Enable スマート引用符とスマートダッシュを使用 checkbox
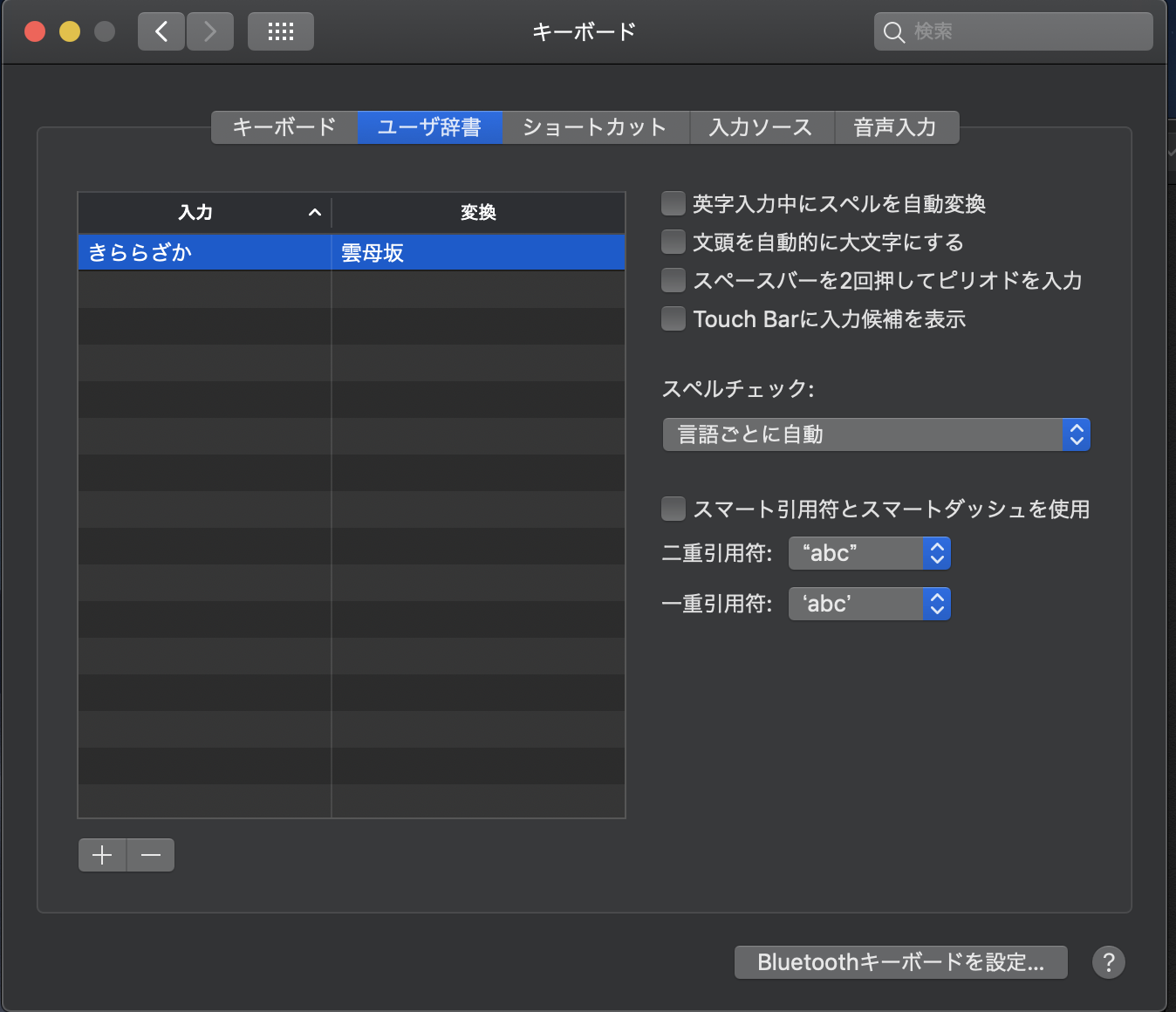Image resolution: width=1176 pixels, height=1012 pixels. (673, 509)
